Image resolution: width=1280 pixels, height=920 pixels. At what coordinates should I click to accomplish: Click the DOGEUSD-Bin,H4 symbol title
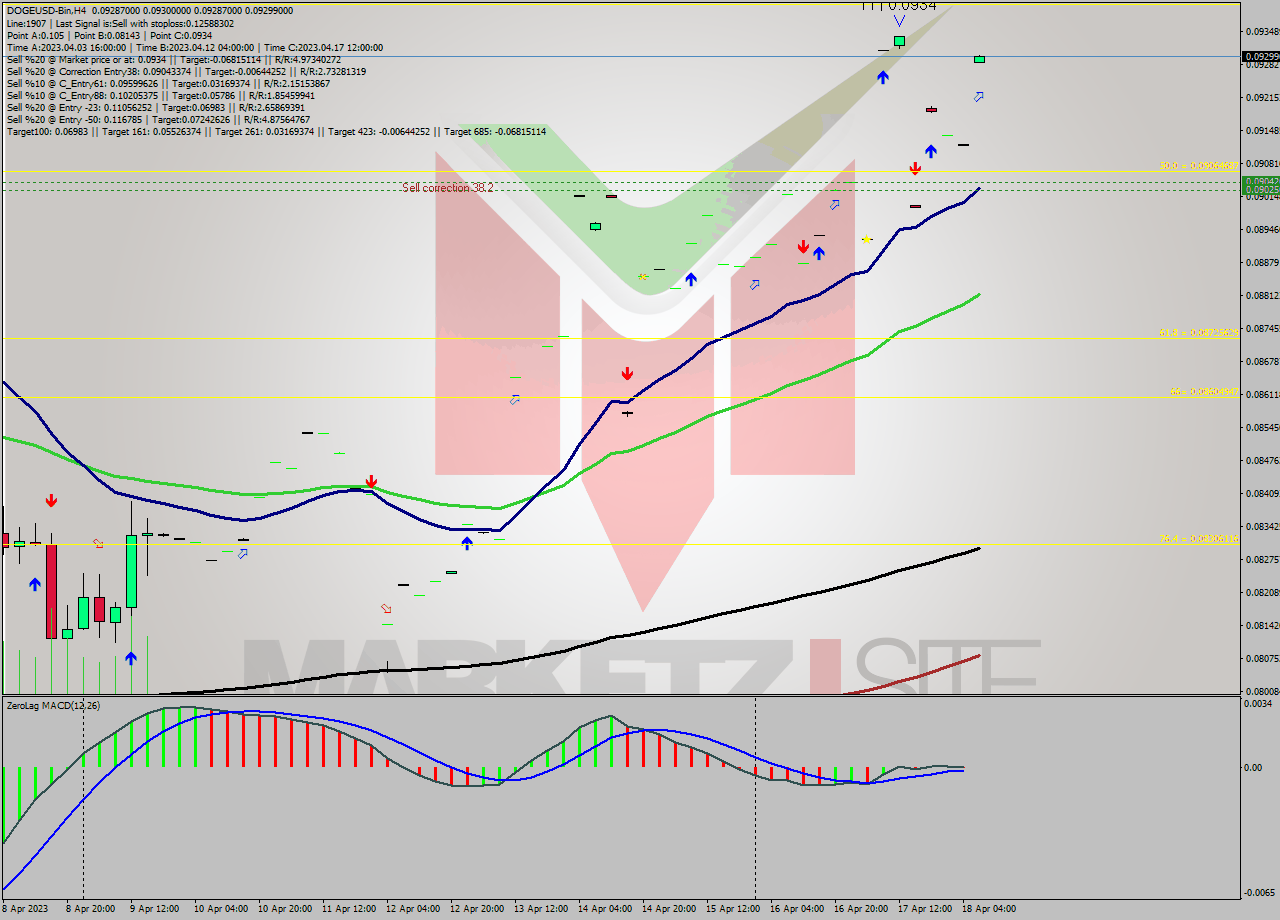pos(46,11)
